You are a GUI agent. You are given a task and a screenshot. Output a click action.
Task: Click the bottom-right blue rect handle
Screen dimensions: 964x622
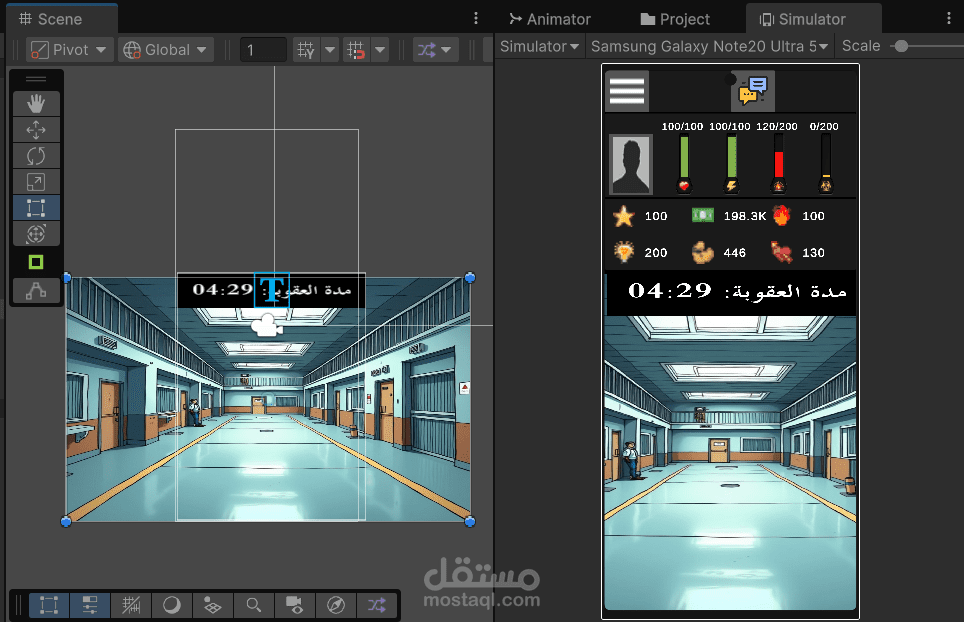470,522
